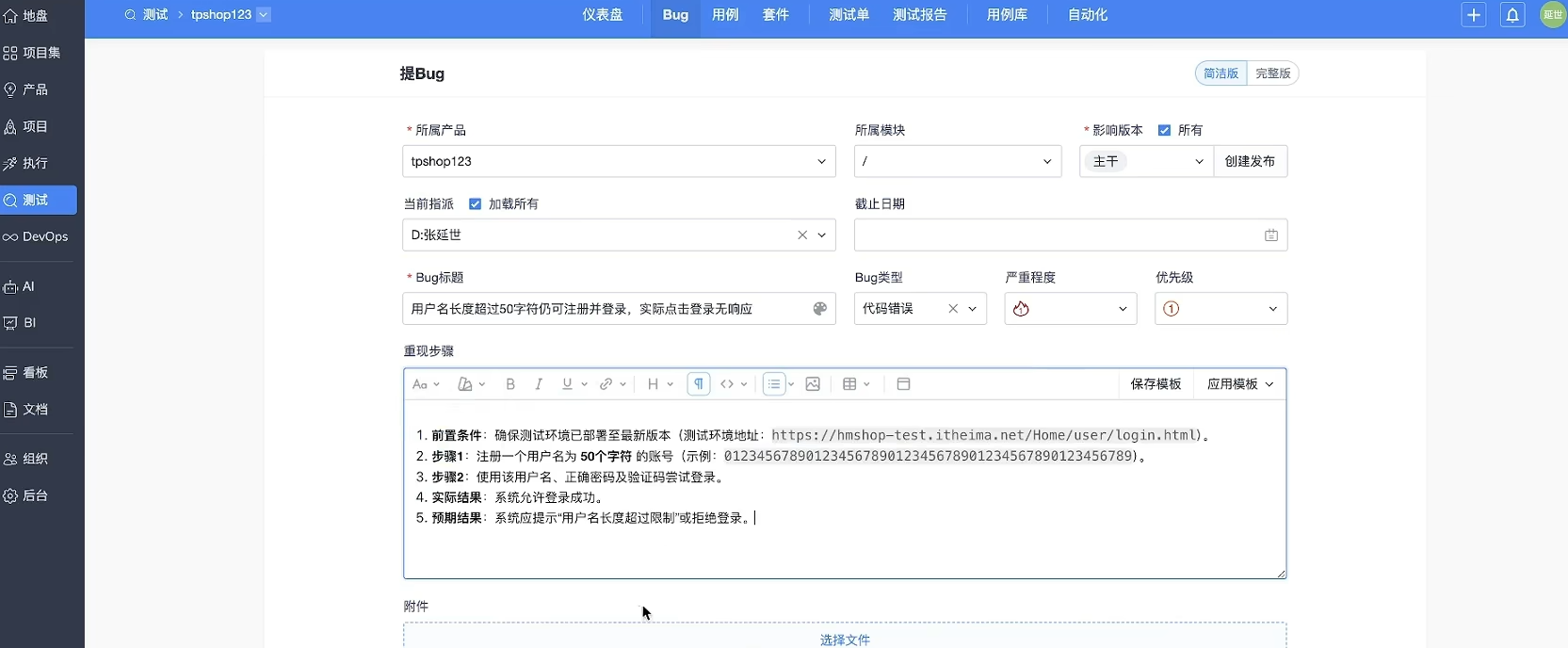
Task: Expand the tpshop123 product switcher in header
Action: pyautogui.click(x=264, y=14)
